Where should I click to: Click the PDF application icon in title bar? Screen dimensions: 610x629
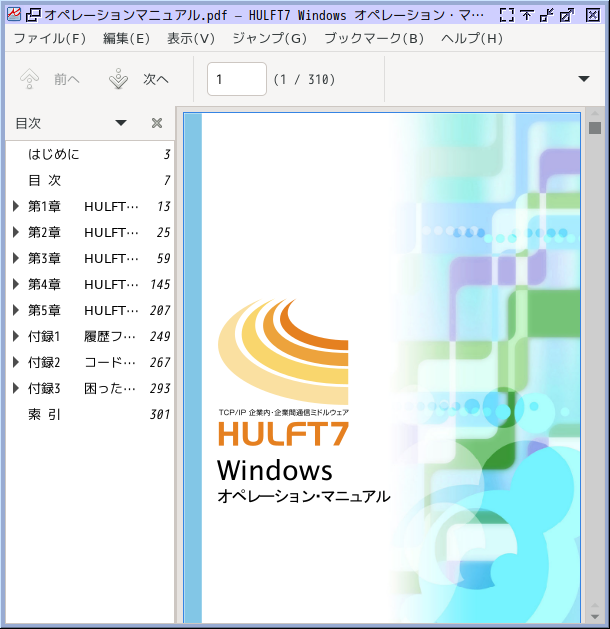click(x=14, y=14)
